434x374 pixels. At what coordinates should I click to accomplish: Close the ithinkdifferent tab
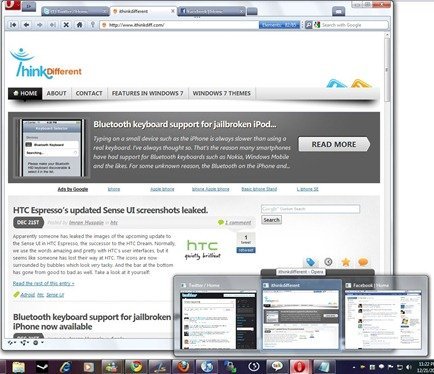click(x=173, y=11)
